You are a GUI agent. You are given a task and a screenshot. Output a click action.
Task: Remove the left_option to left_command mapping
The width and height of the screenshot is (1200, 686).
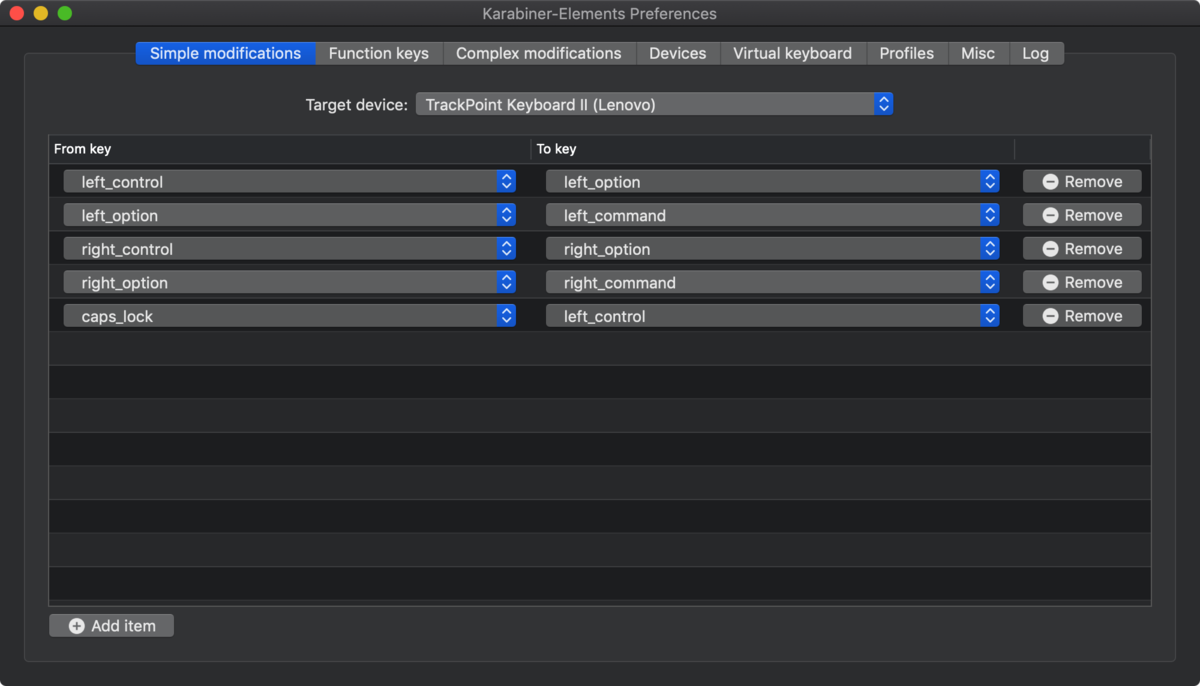coord(1082,215)
